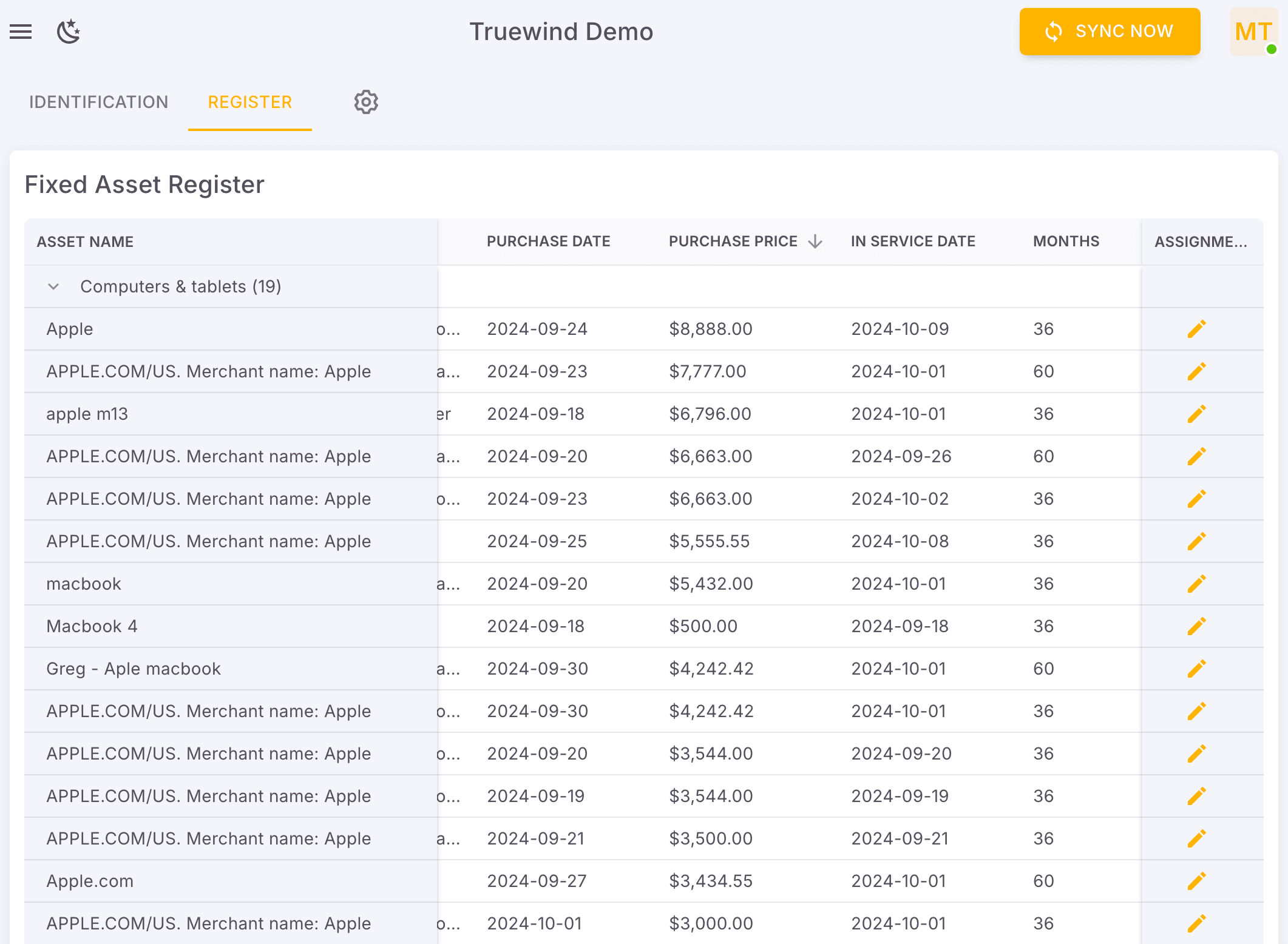
Task: Switch to the IDENTIFICATION tab
Action: tap(99, 102)
